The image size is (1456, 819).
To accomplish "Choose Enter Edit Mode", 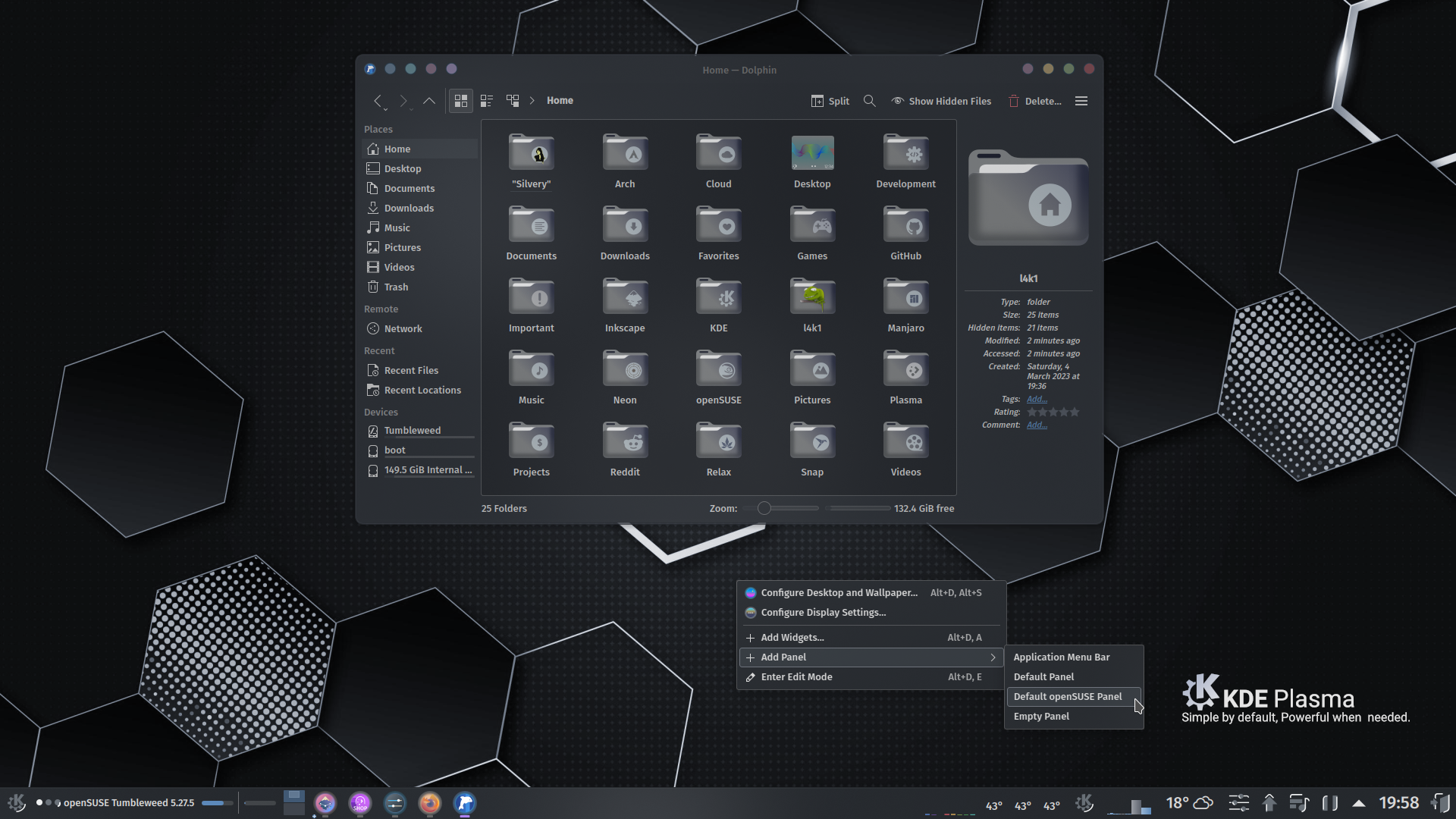I will pyautogui.click(x=871, y=677).
